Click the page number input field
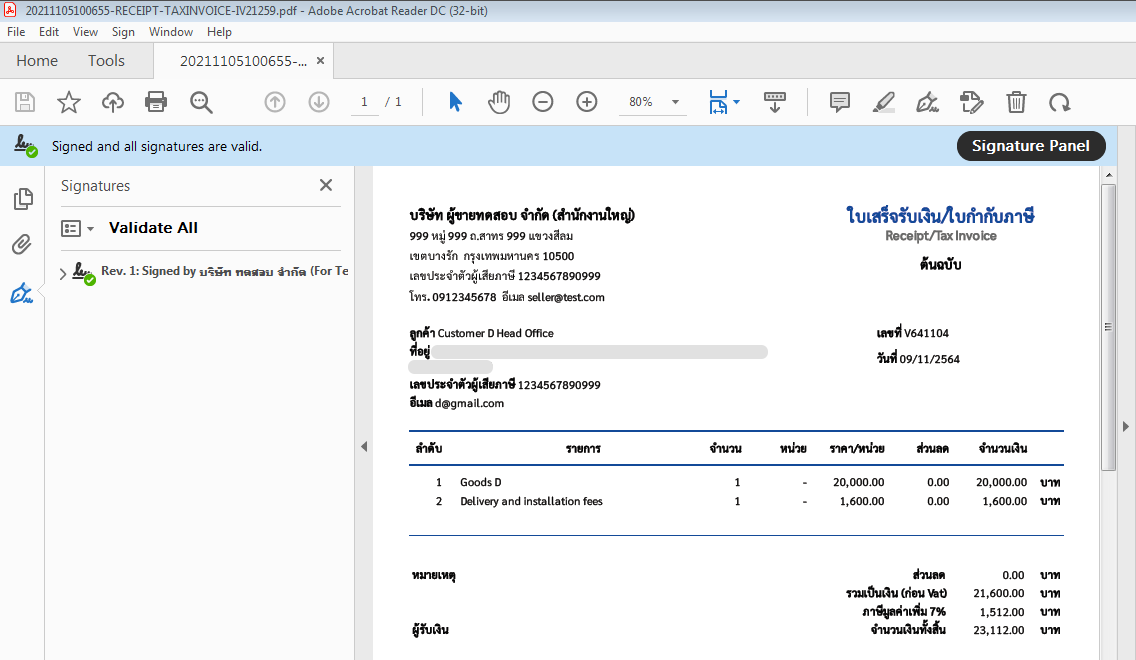Screen dimensions: 1136x660 tap(363, 101)
